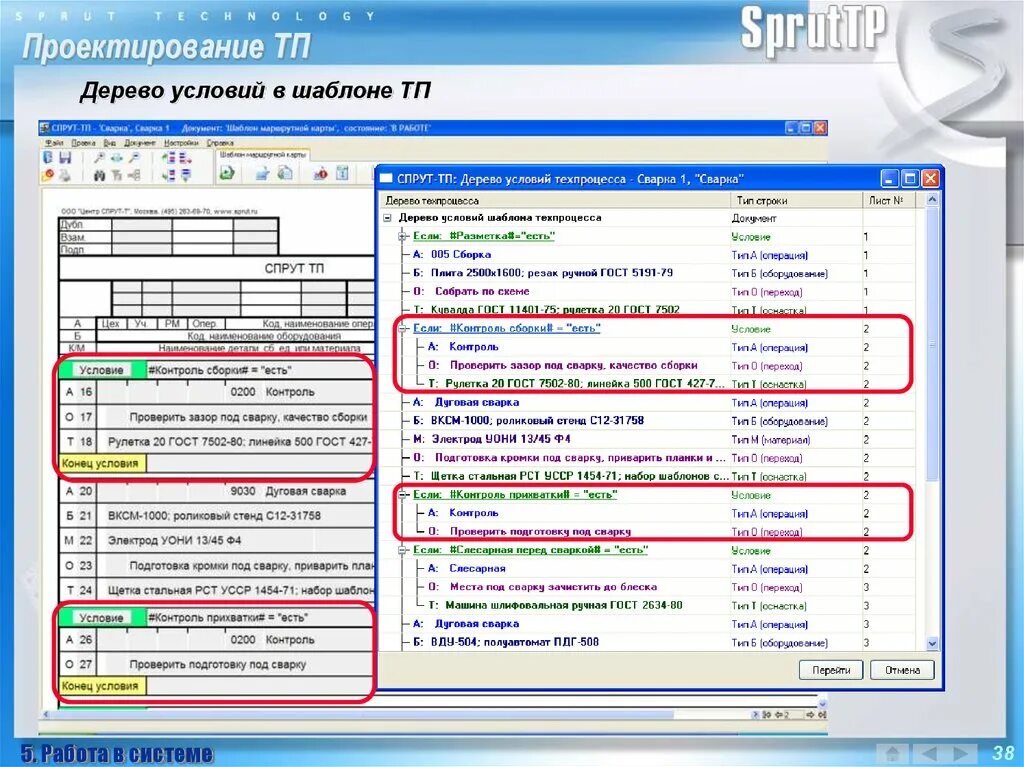Click 'Конец условия' cell below row Т 18
Image resolution: width=1024 pixels, height=767 pixels.
(102, 463)
